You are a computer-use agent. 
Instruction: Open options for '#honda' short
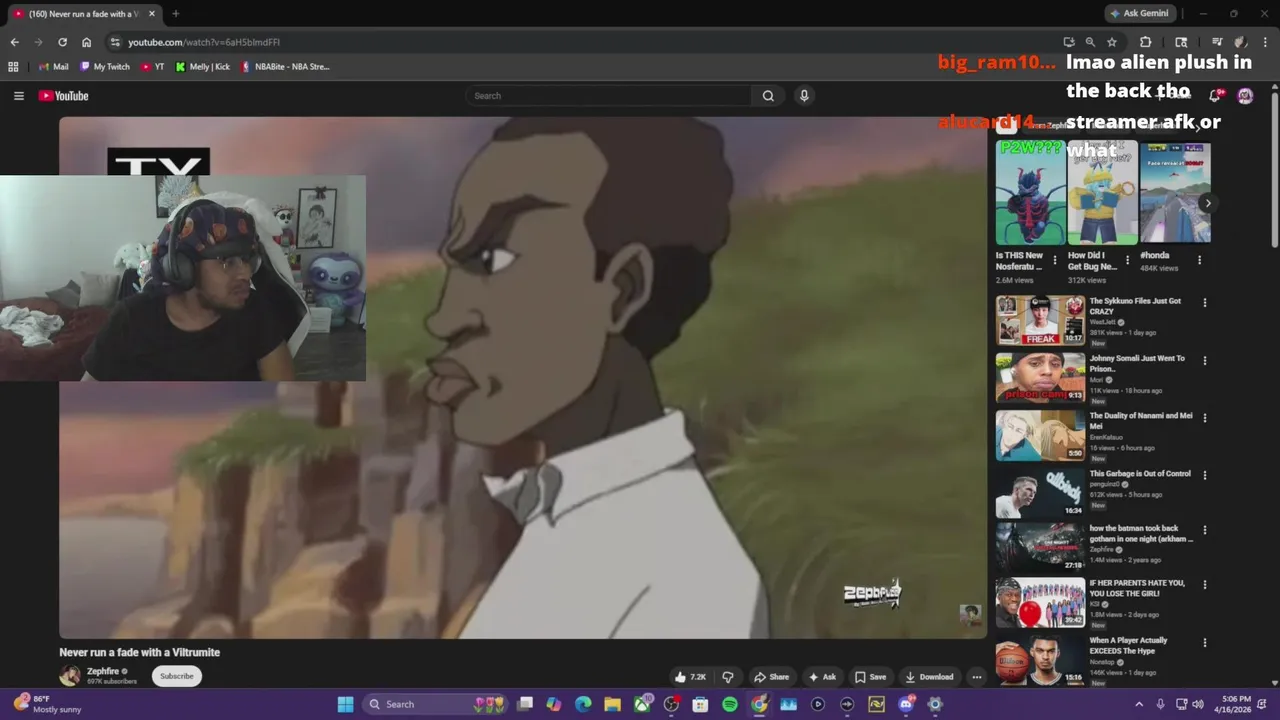(x=1199, y=260)
